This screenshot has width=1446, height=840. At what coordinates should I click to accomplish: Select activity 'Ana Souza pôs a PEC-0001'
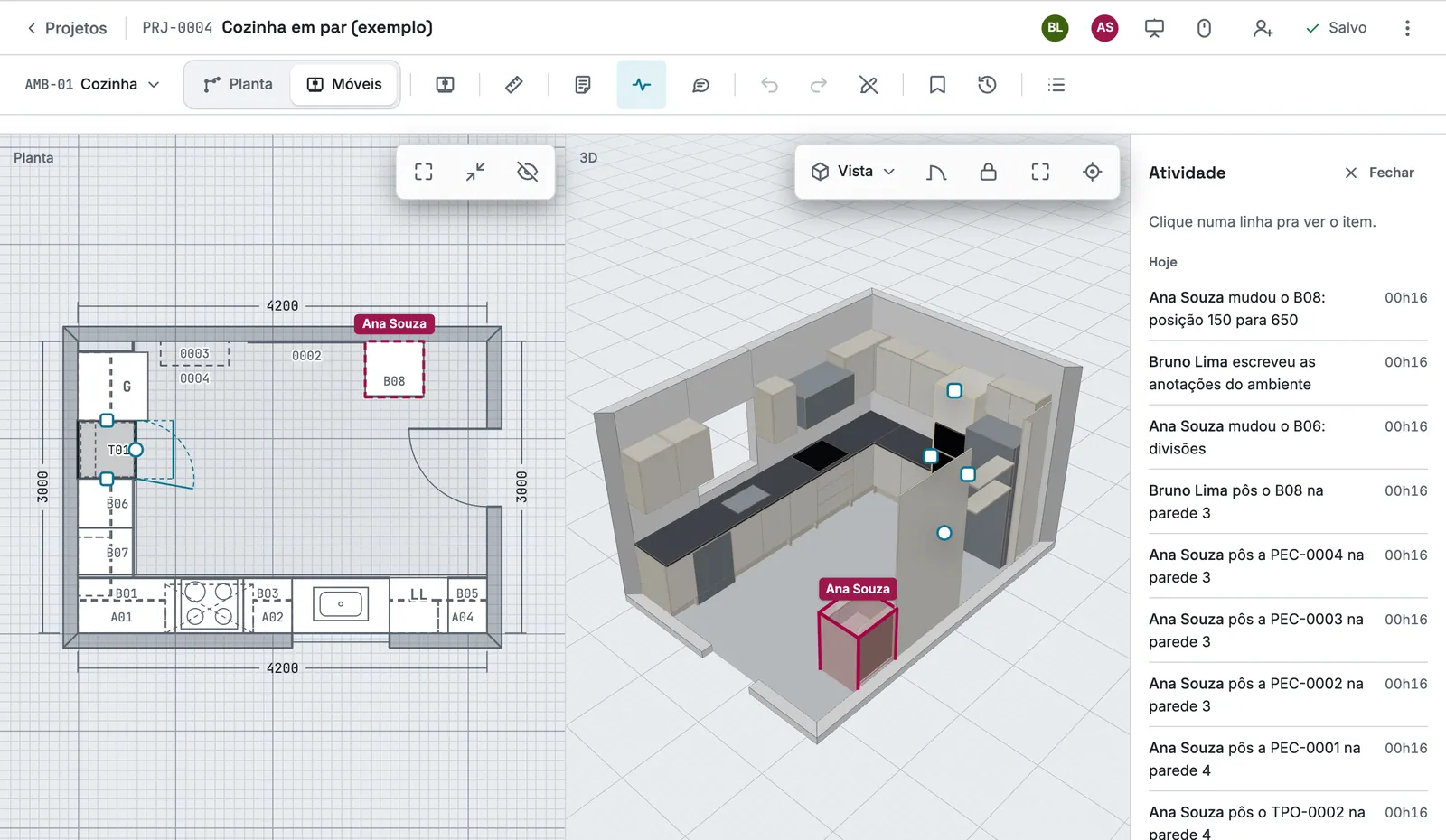pos(1288,759)
